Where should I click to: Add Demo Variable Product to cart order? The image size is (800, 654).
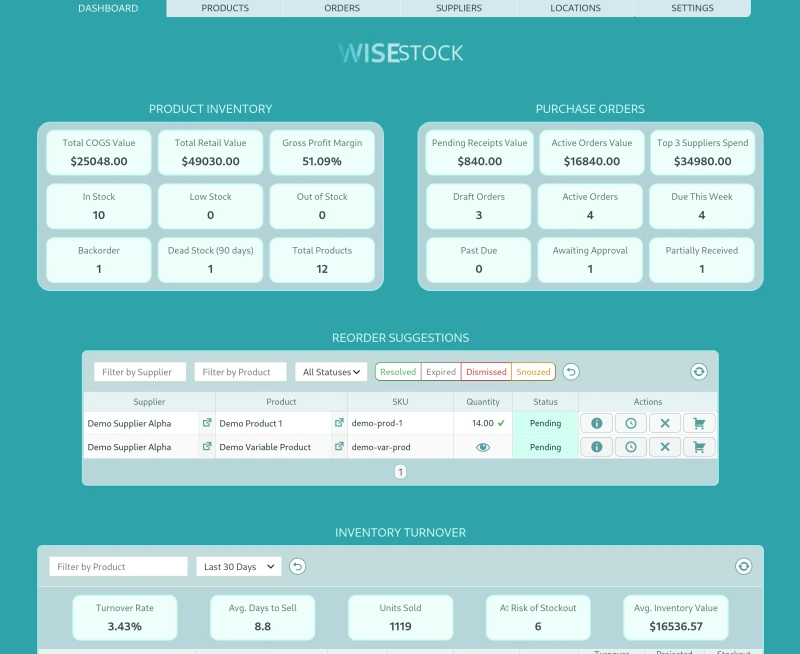(x=699, y=447)
